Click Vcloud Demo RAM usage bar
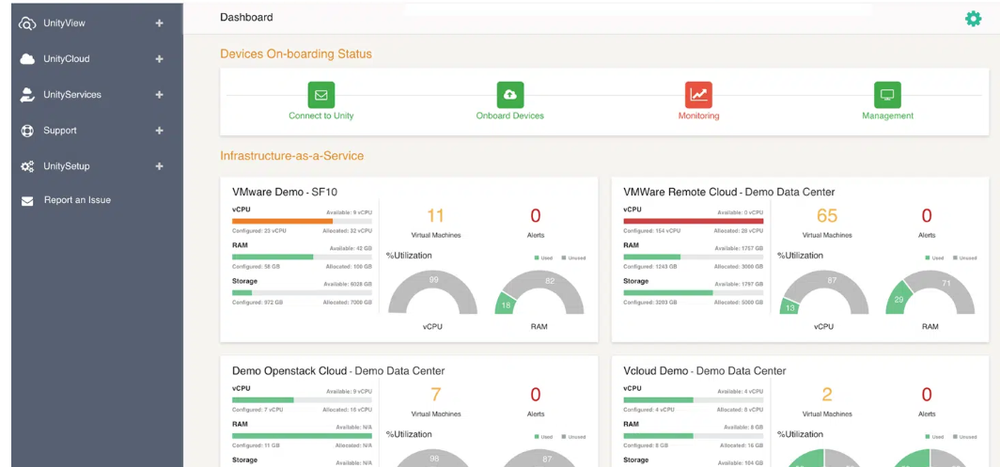 click(x=693, y=436)
